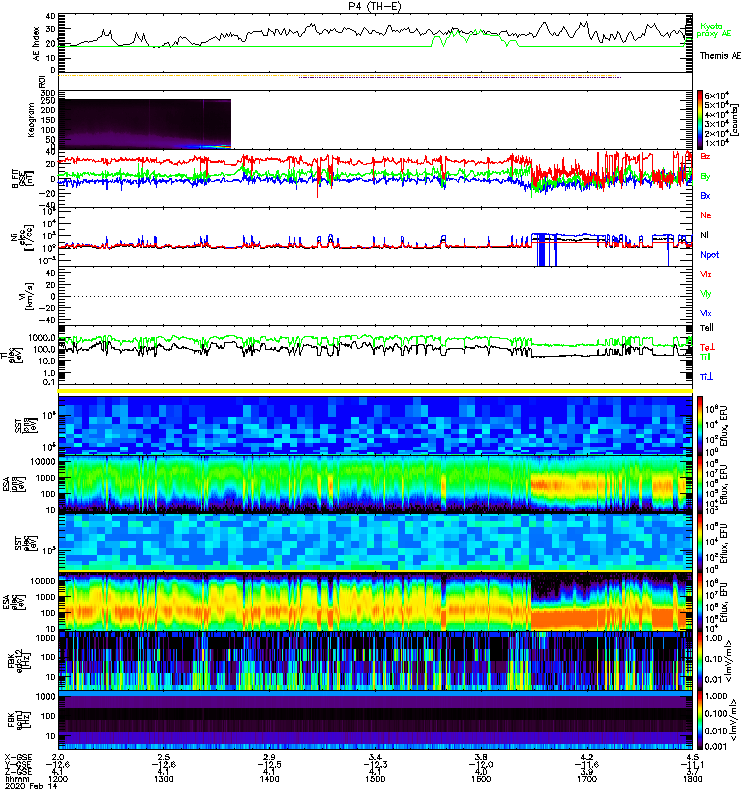Image resolution: width=750 pixels, height=800 pixels.
Task: Click the 1300 time tick label
Action: (x=163, y=779)
